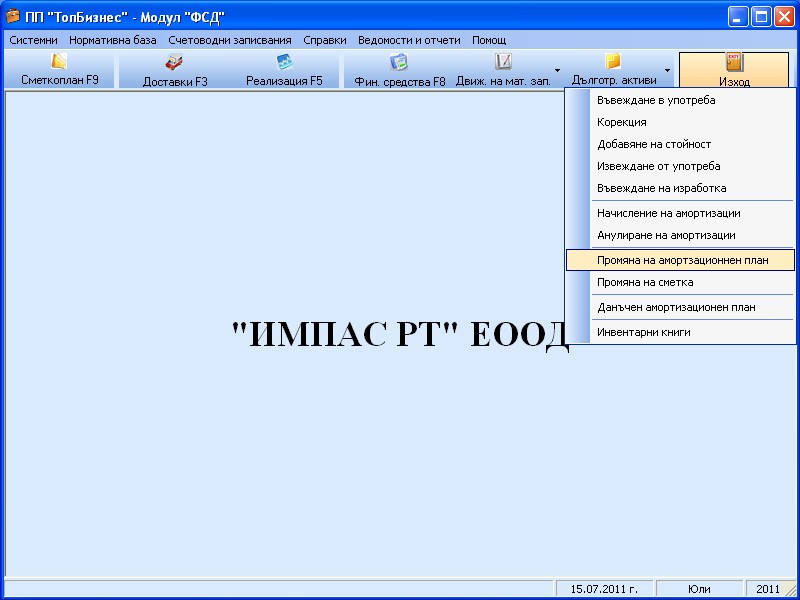Click highlighted Промяна на амортзационнен план

(x=681, y=260)
